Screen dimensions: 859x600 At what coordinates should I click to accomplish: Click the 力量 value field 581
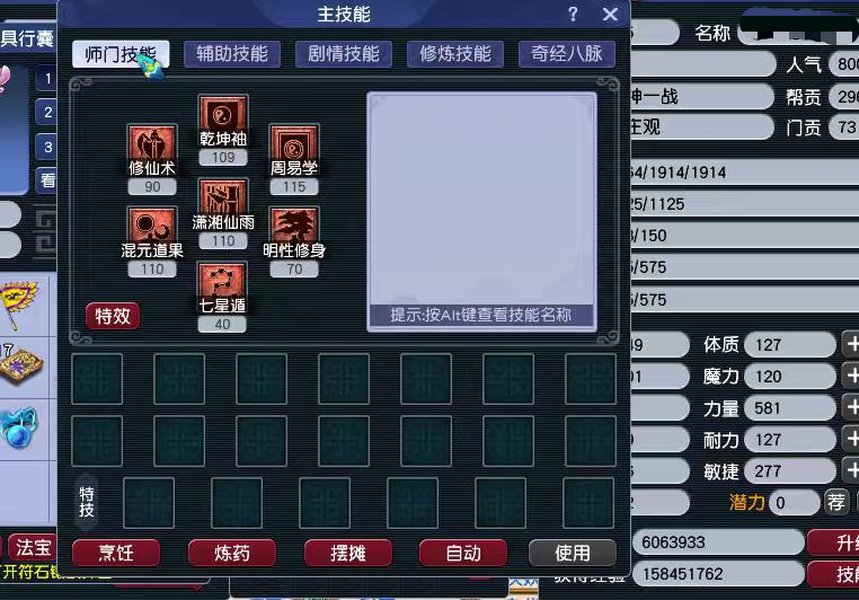[x=790, y=408]
